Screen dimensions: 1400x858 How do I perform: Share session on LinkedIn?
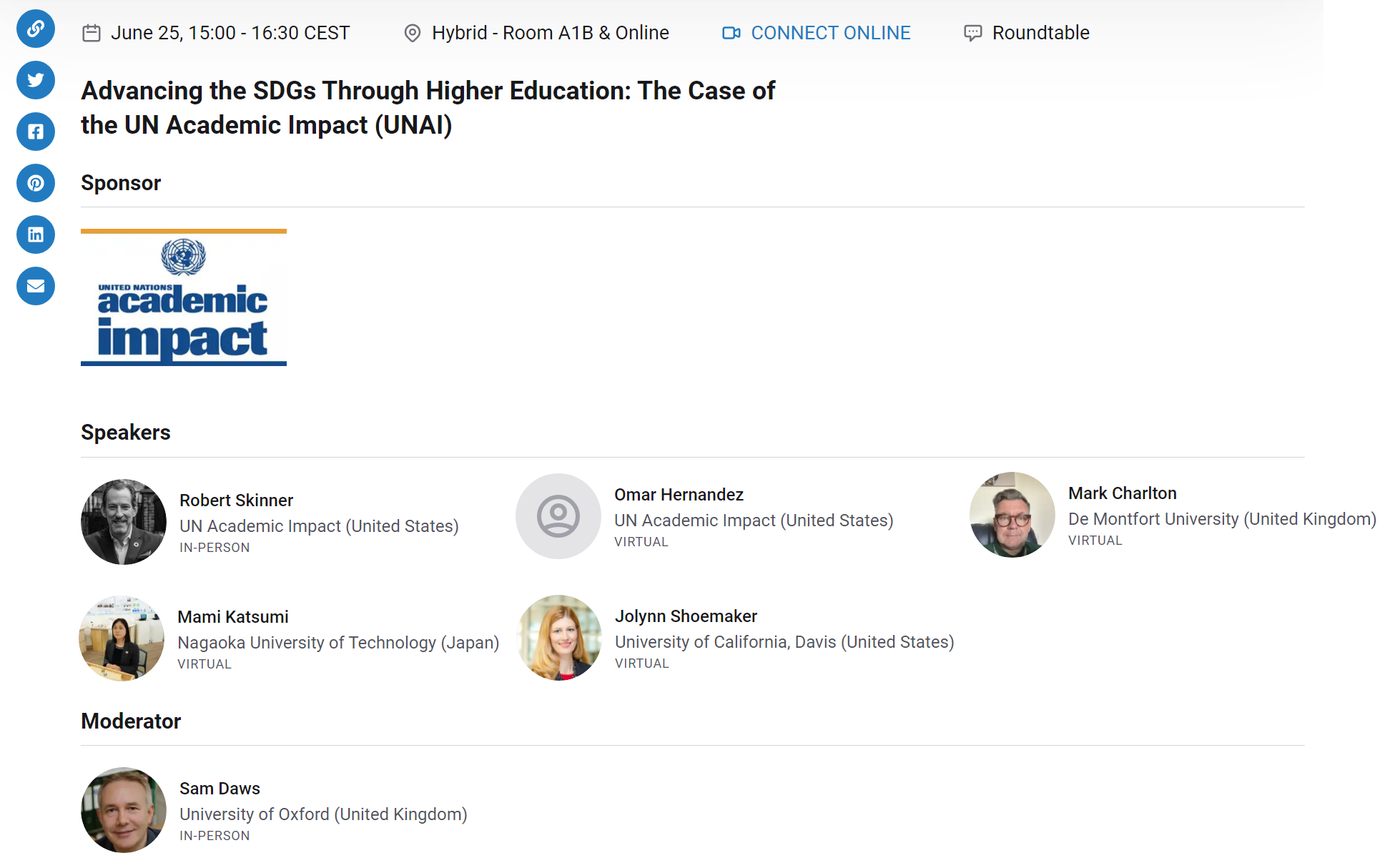(x=36, y=235)
